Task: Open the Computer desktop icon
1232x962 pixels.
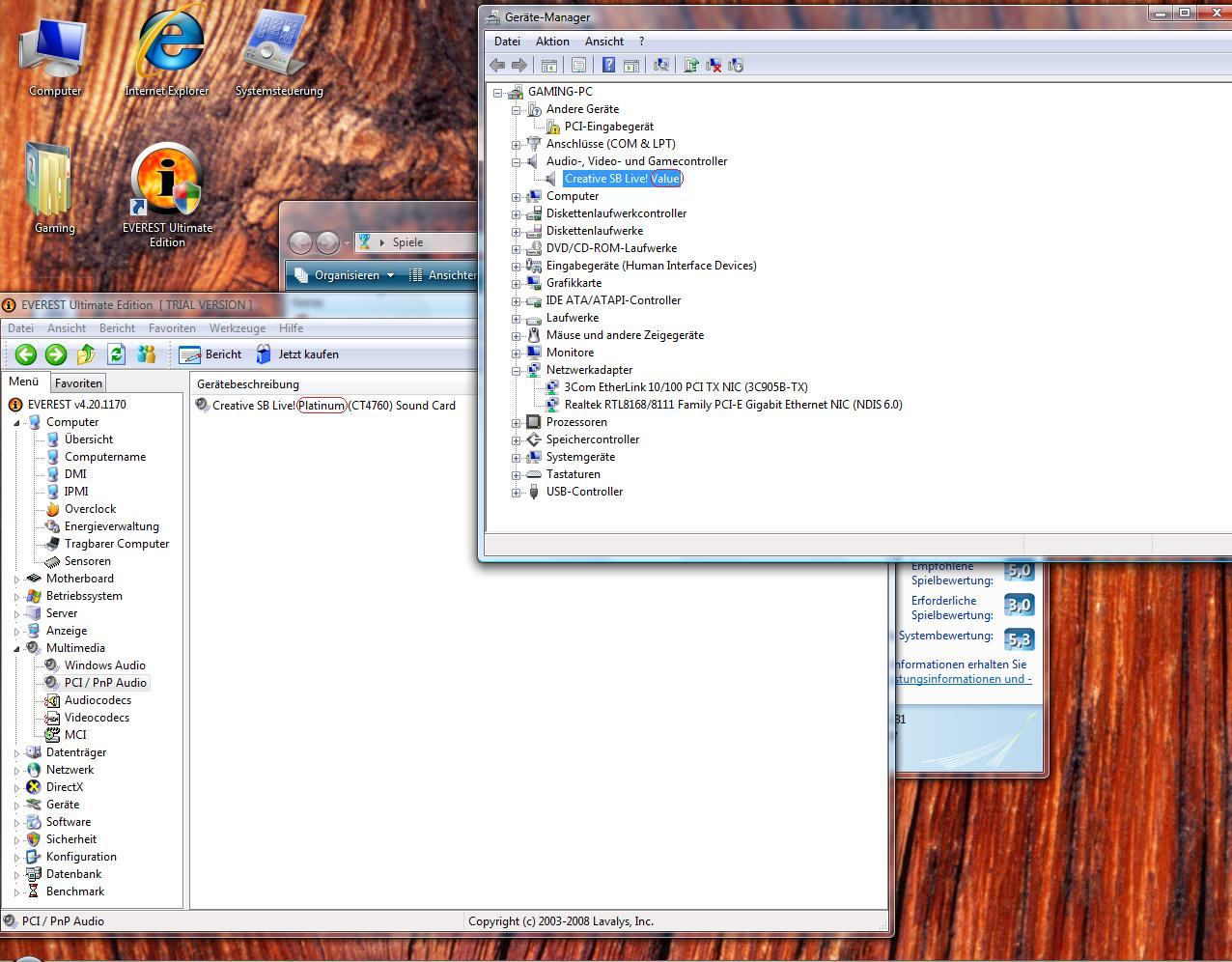Action: [55, 58]
